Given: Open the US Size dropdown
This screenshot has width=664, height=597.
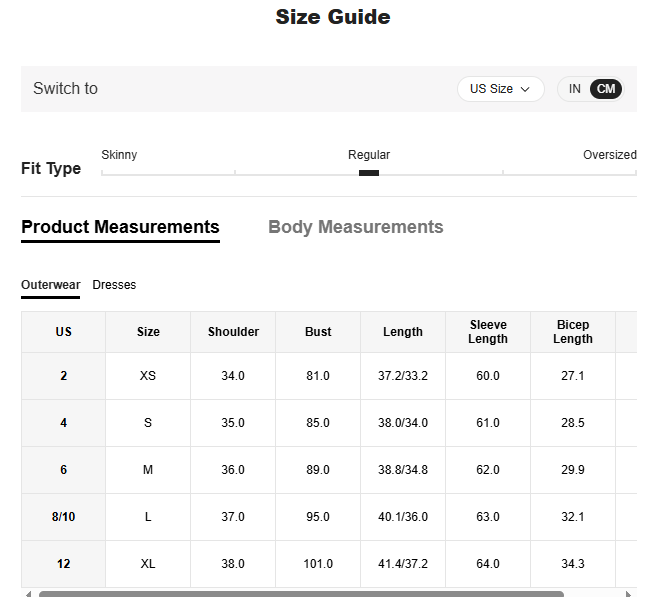Looking at the screenshot, I should pos(499,89).
